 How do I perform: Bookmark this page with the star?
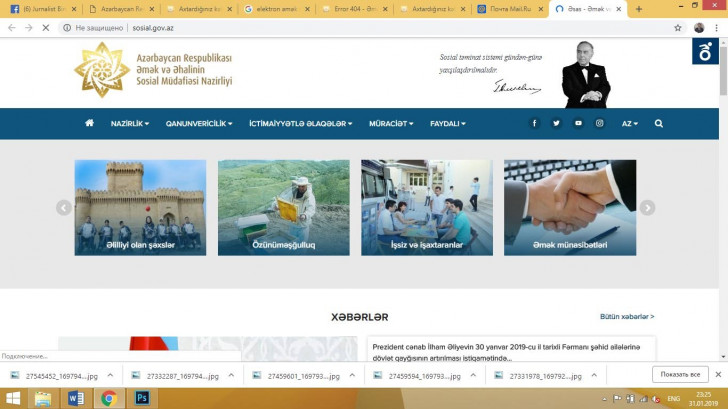point(678,28)
